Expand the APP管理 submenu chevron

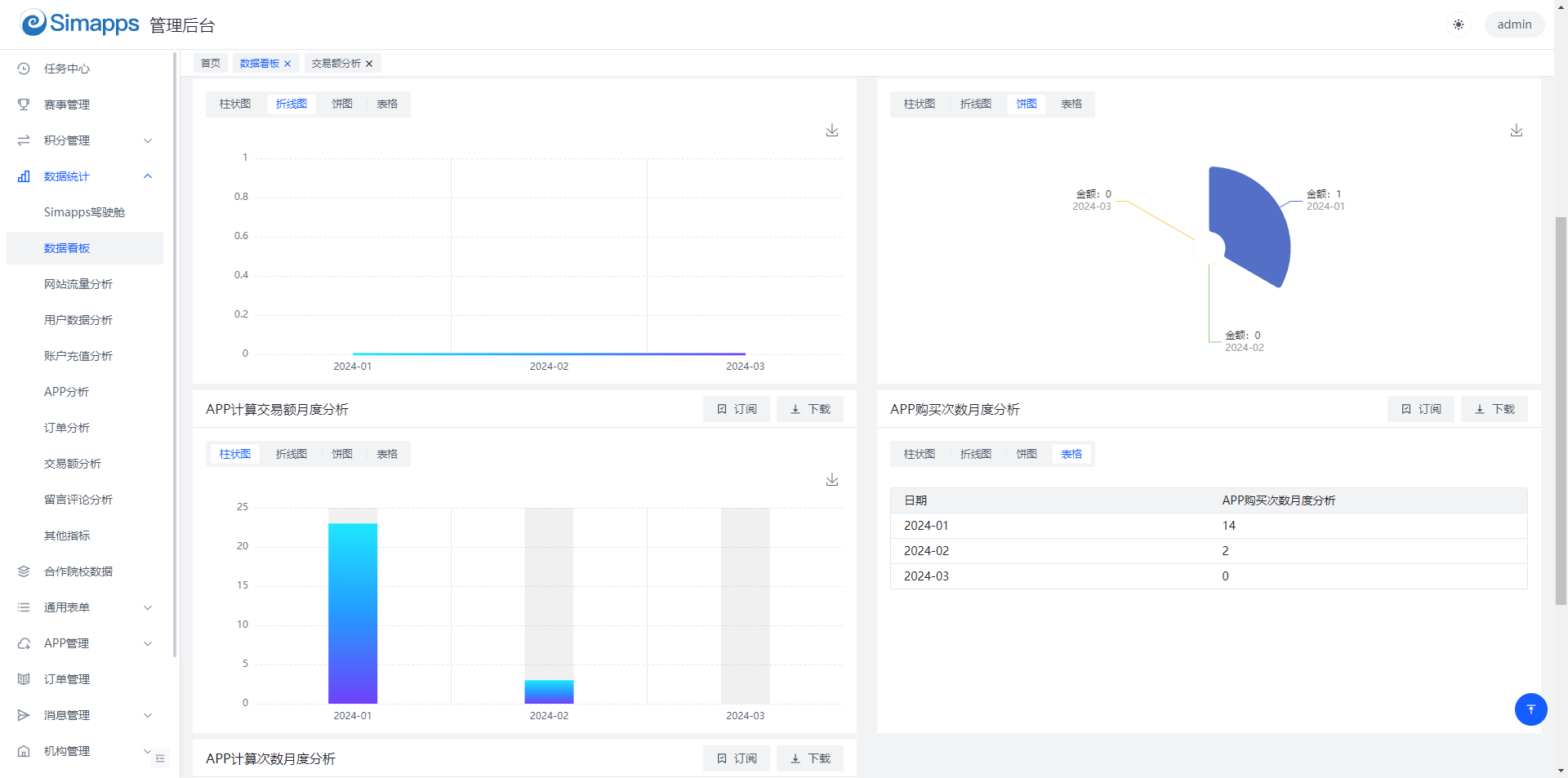point(148,643)
